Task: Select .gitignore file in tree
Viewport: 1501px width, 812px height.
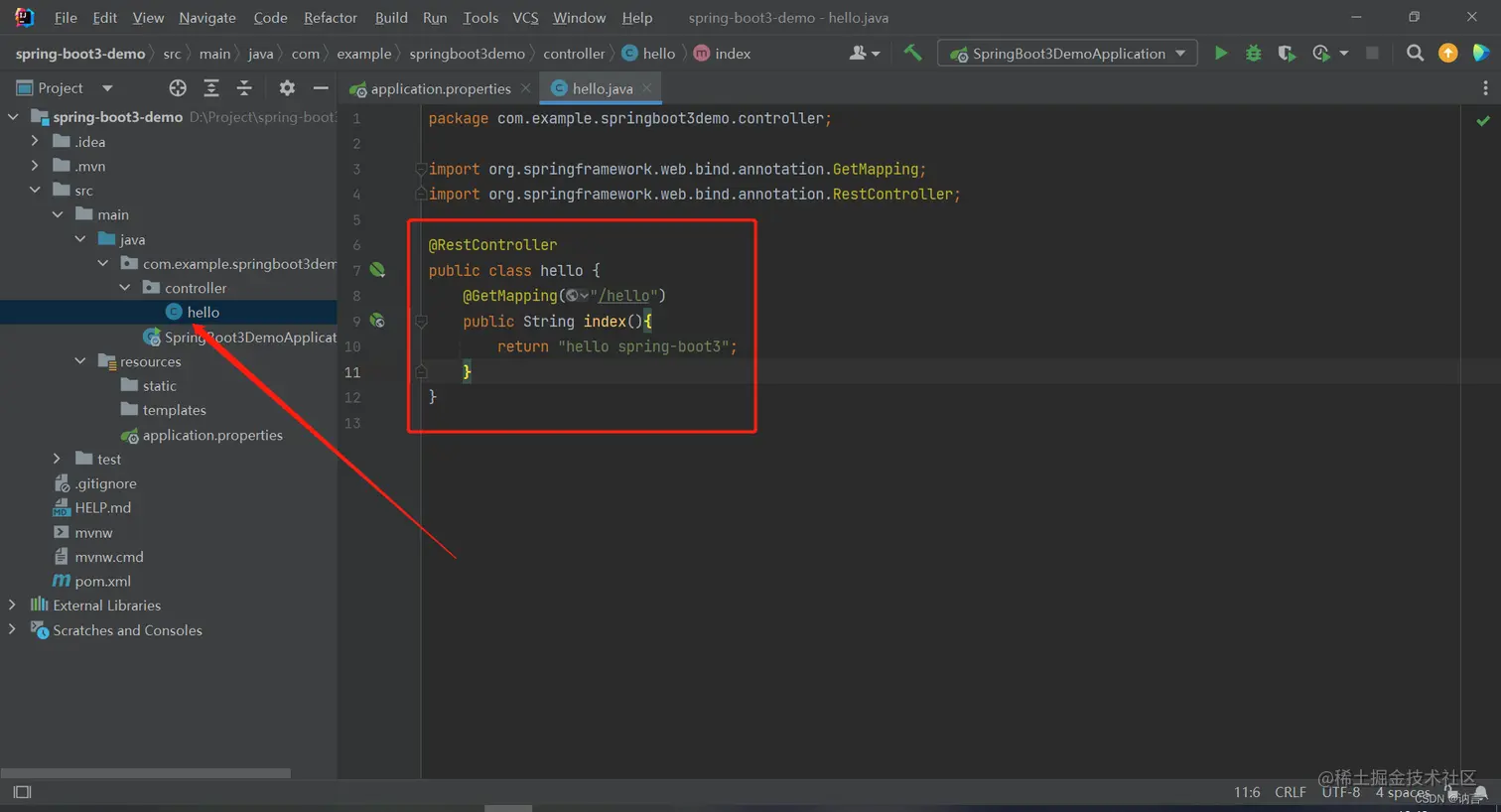Action: (x=105, y=483)
